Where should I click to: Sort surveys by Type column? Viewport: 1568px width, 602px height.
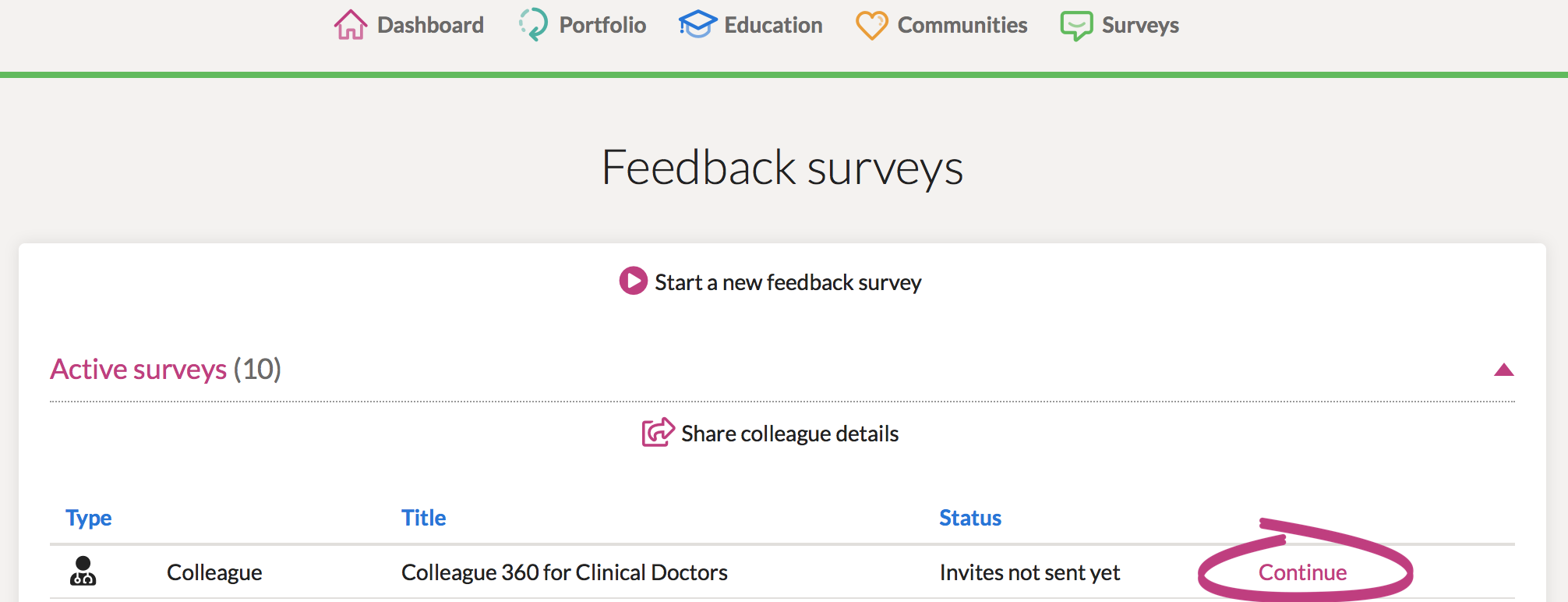point(89,518)
